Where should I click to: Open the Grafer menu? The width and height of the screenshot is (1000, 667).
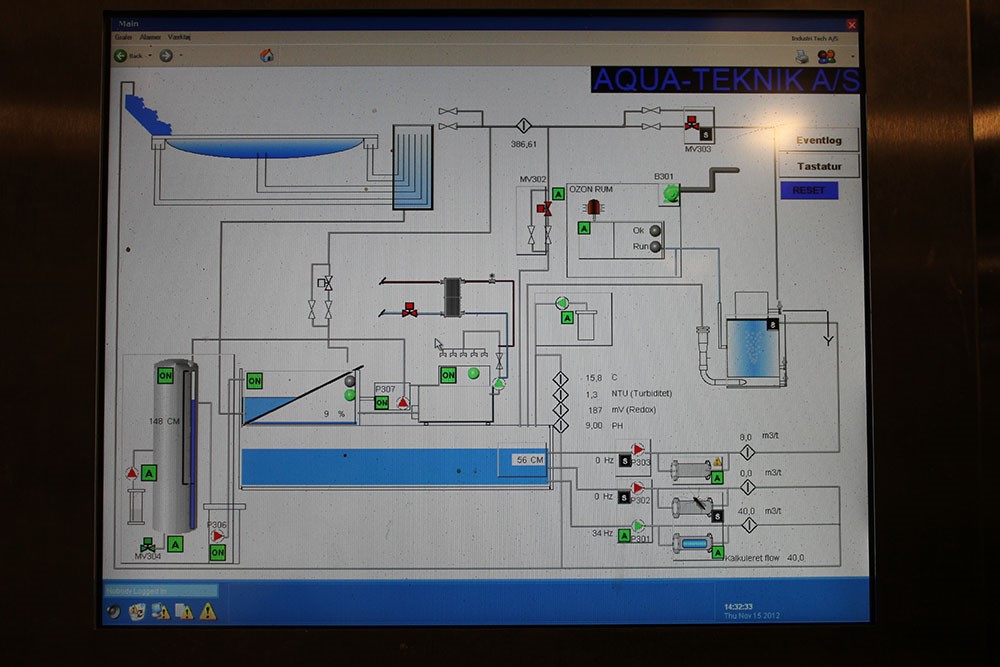pyautogui.click(x=123, y=38)
